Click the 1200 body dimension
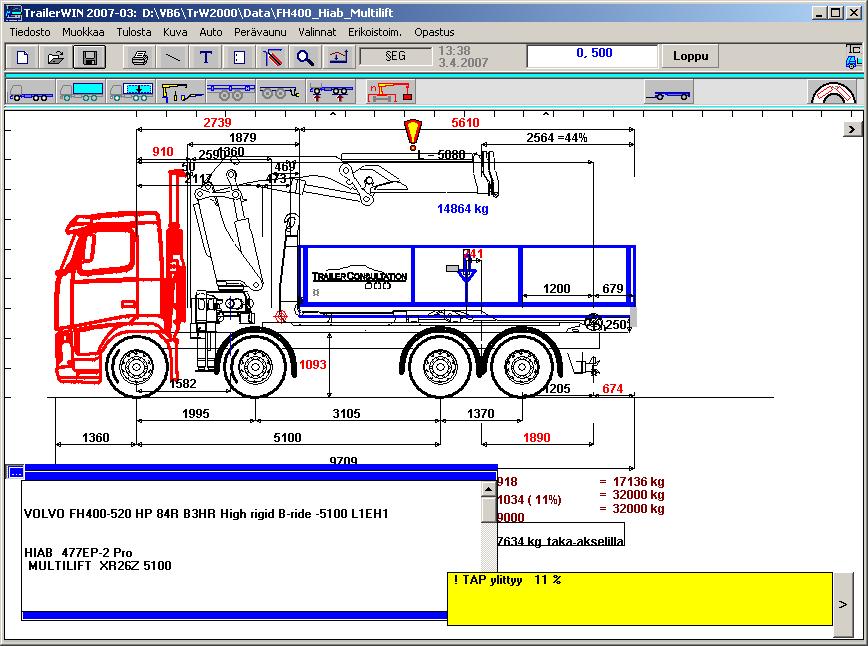Screen dimensions: 868x646 click(x=556, y=288)
